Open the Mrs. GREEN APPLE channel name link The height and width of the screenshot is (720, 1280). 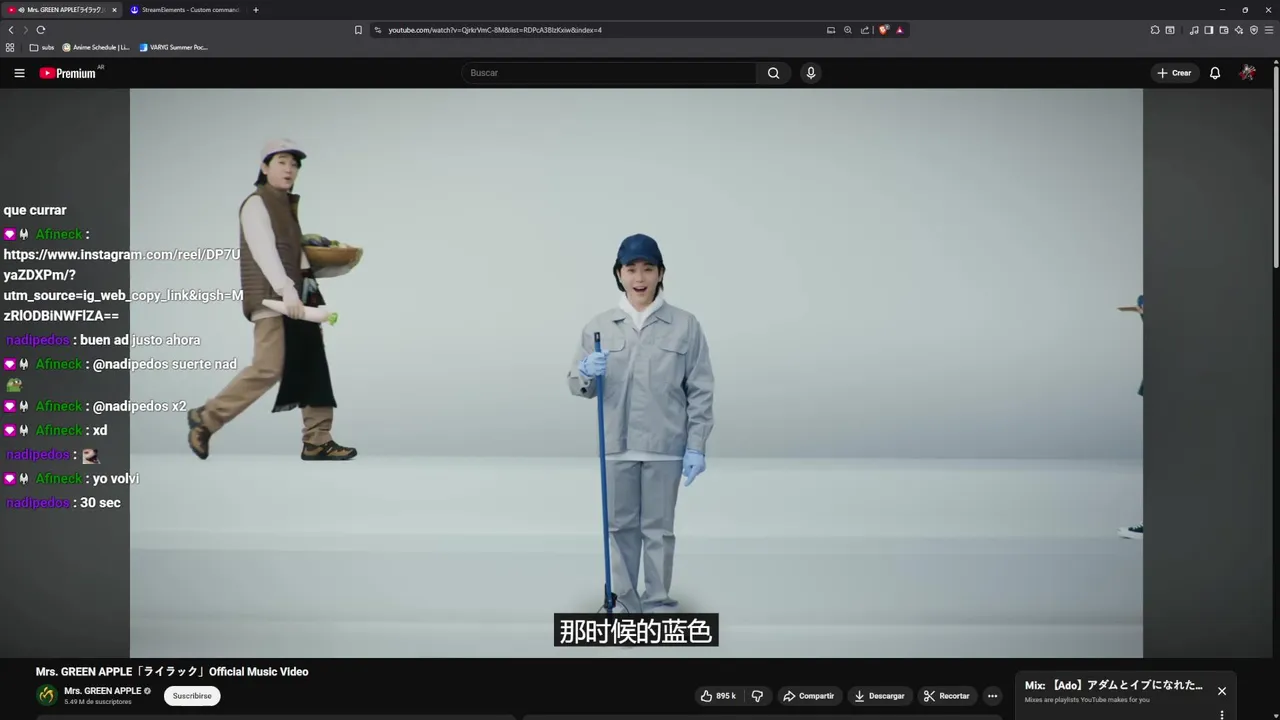pyautogui.click(x=103, y=691)
